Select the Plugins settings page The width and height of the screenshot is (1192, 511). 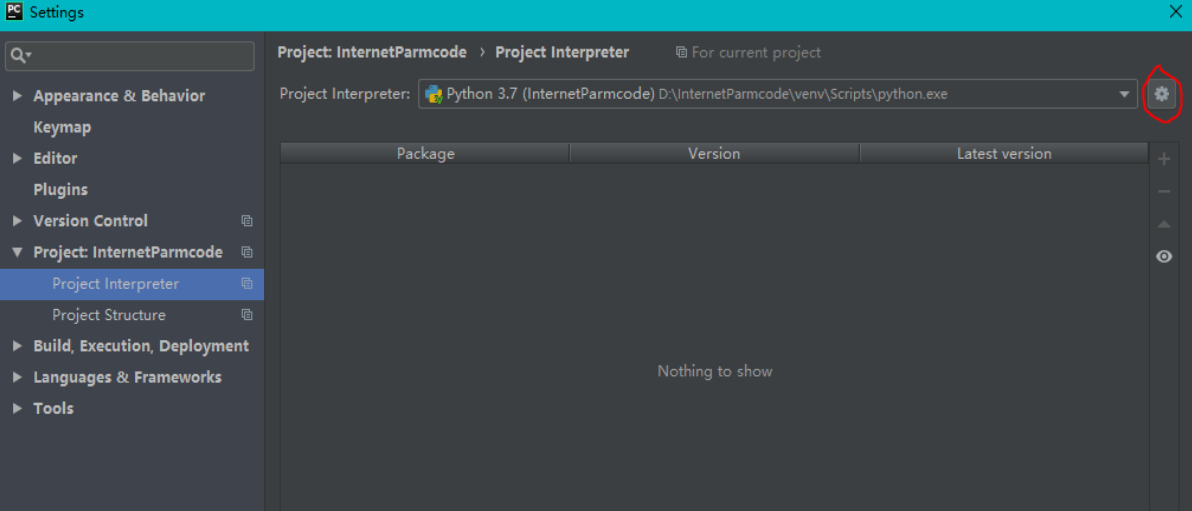tap(60, 190)
